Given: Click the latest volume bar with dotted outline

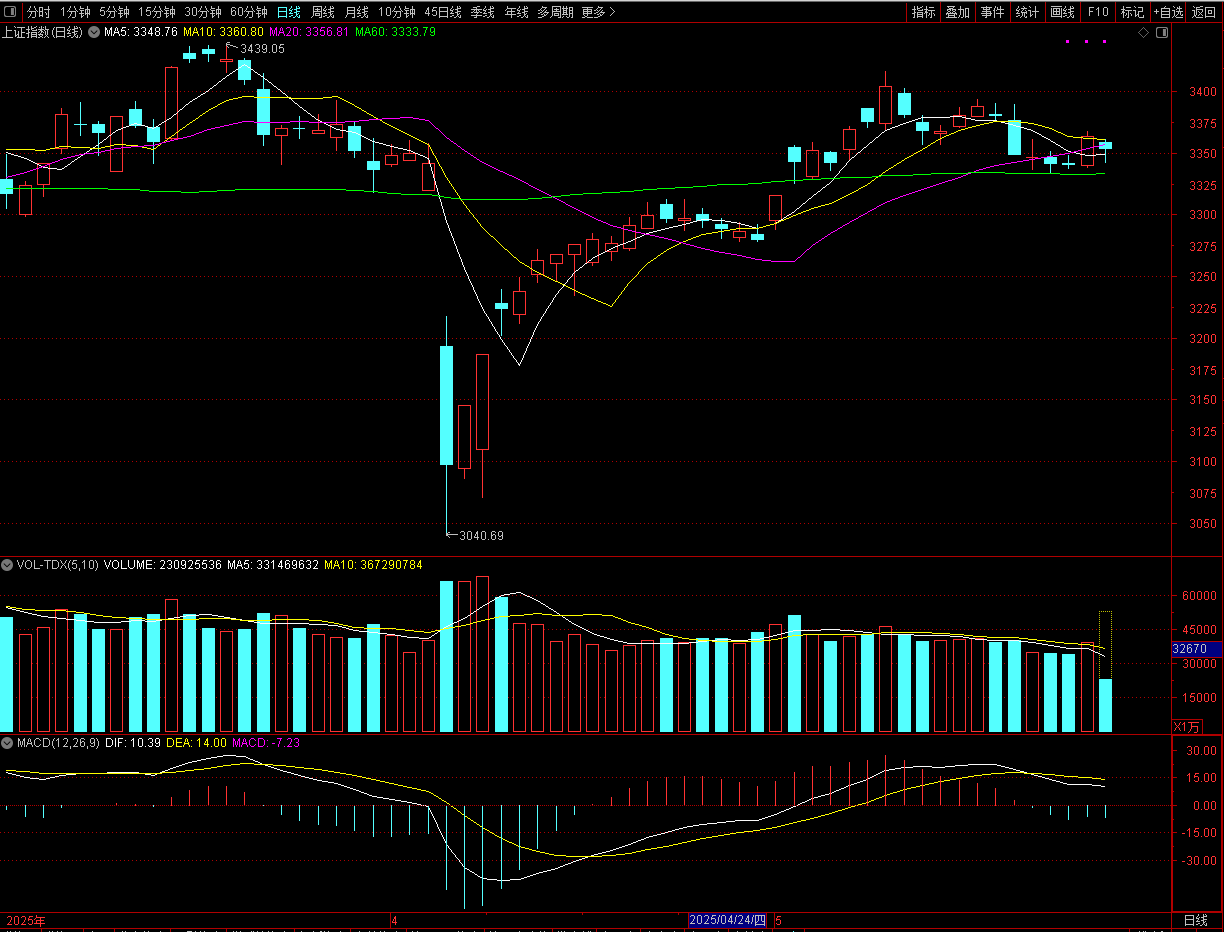Looking at the screenshot, I should tap(1105, 671).
